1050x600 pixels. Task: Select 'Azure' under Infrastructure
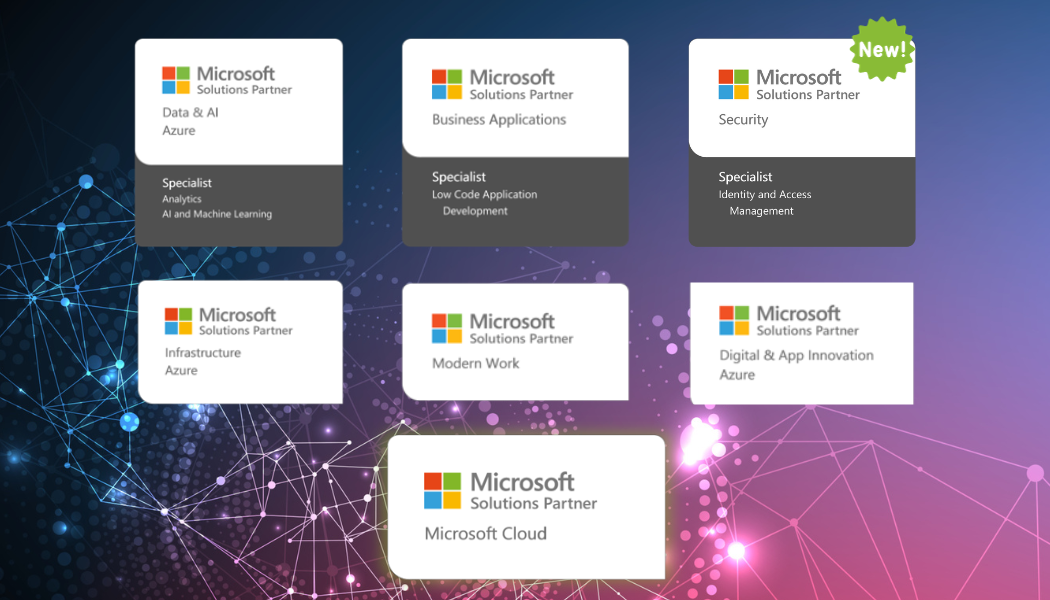[181, 370]
